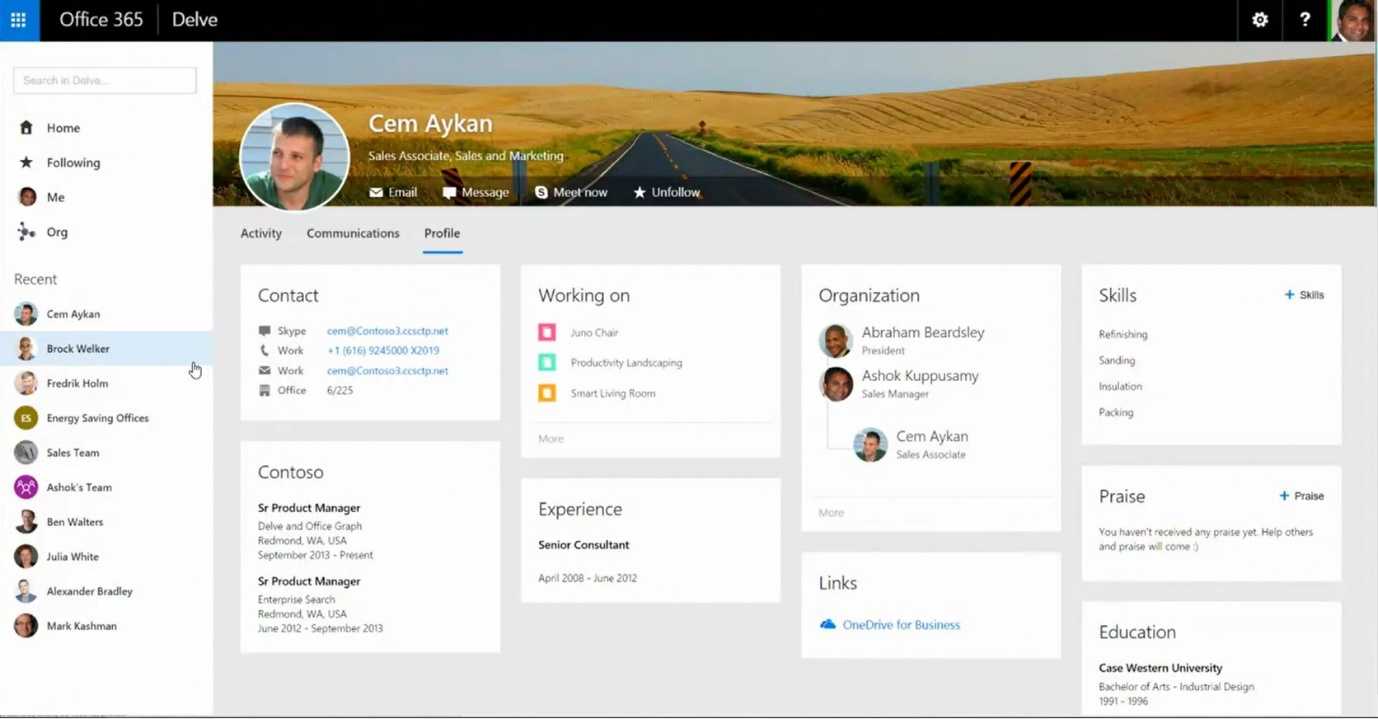Click the phone icon in the Contact card
This screenshot has height=719, width=1378.
[x=265, y=351]
